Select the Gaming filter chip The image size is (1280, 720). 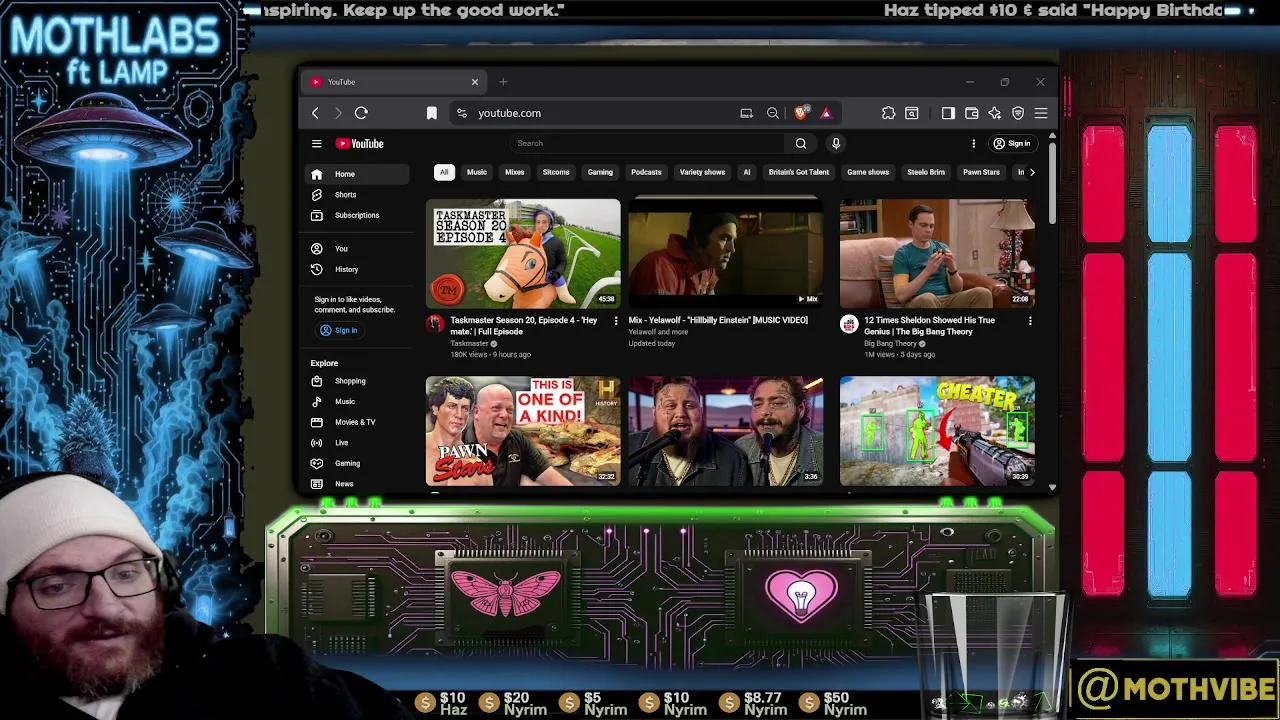tap(600, 172)
